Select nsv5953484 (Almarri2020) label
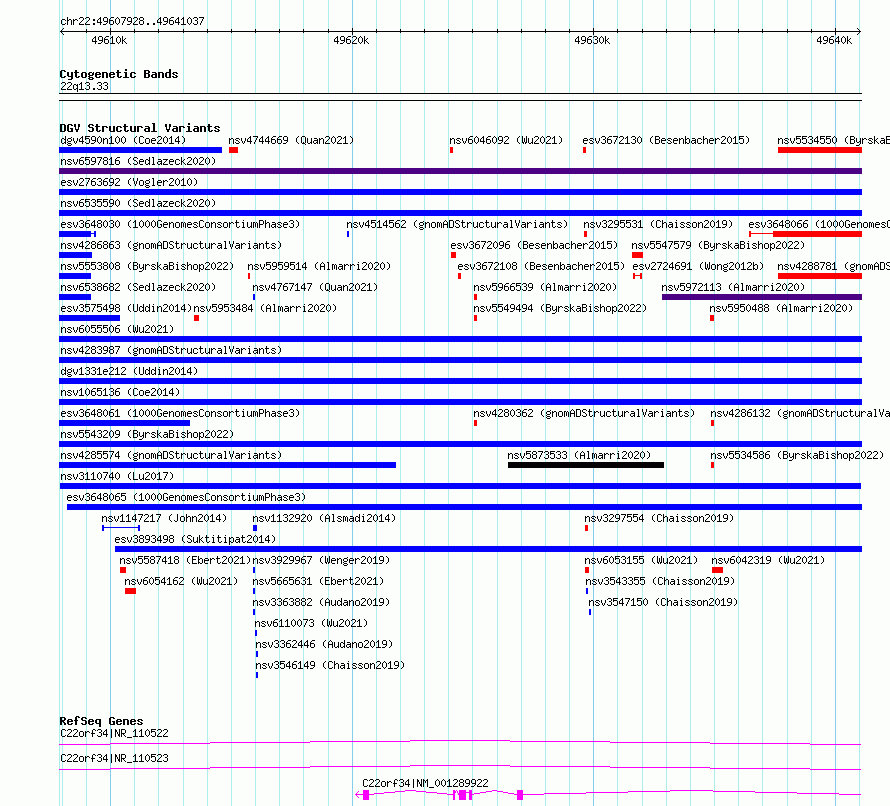The width and height of the screenshot is (890, 806). pos(266,308)
